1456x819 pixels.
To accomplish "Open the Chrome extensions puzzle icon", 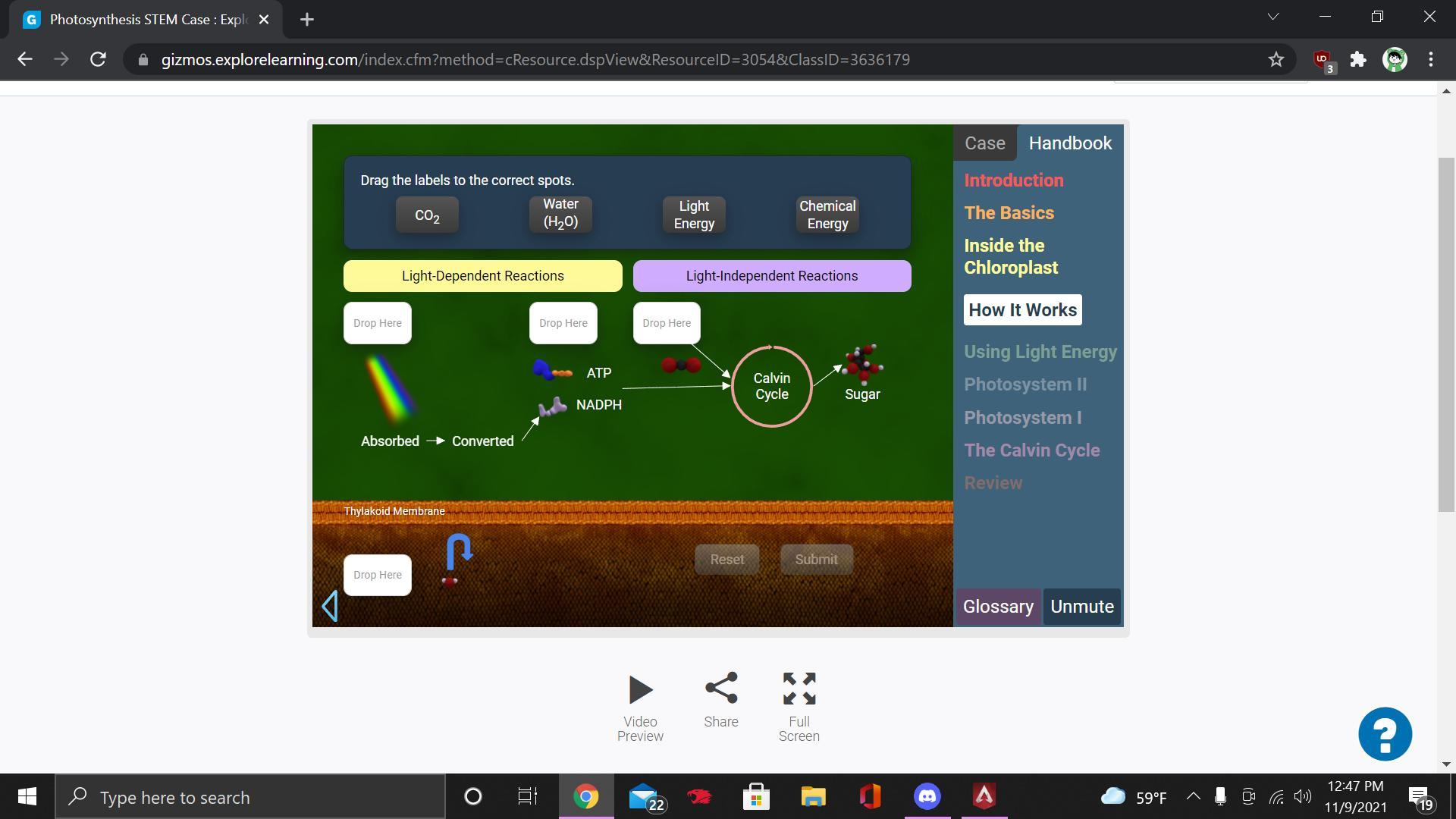I will click(1358, 59).
